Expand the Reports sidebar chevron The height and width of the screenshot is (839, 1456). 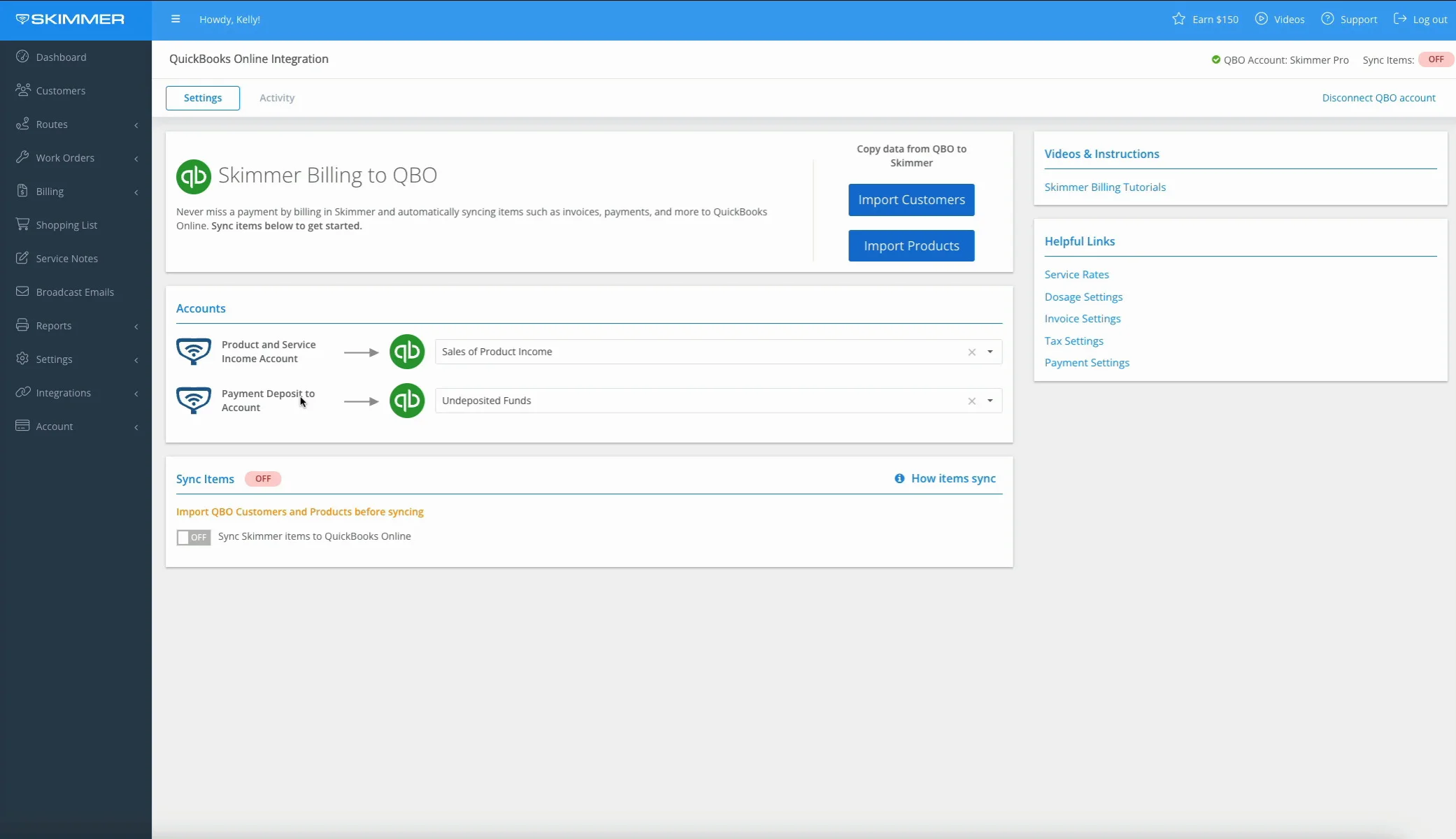[x=136, y=327]
